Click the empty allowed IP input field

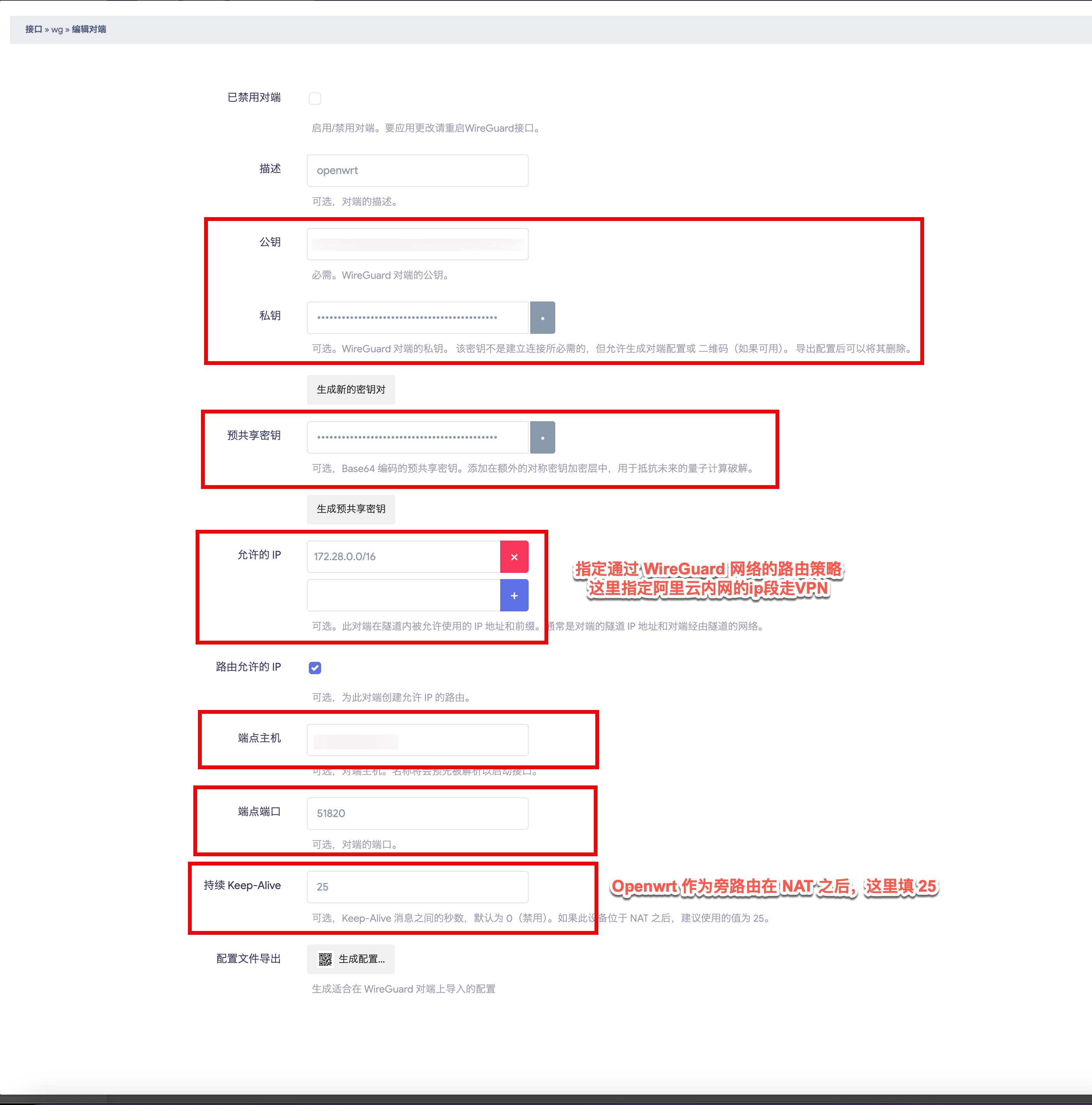pos(404,595)
